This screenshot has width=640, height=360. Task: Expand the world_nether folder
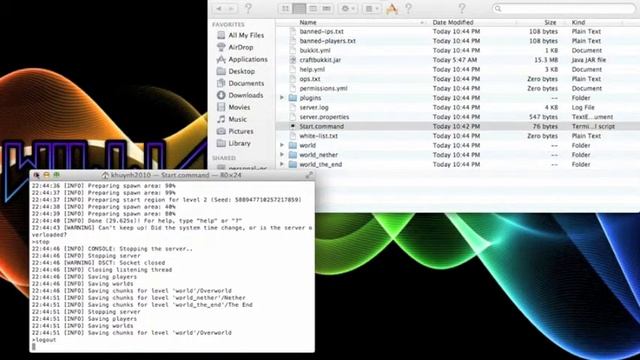pyautogui.click(x=282, y=155)
